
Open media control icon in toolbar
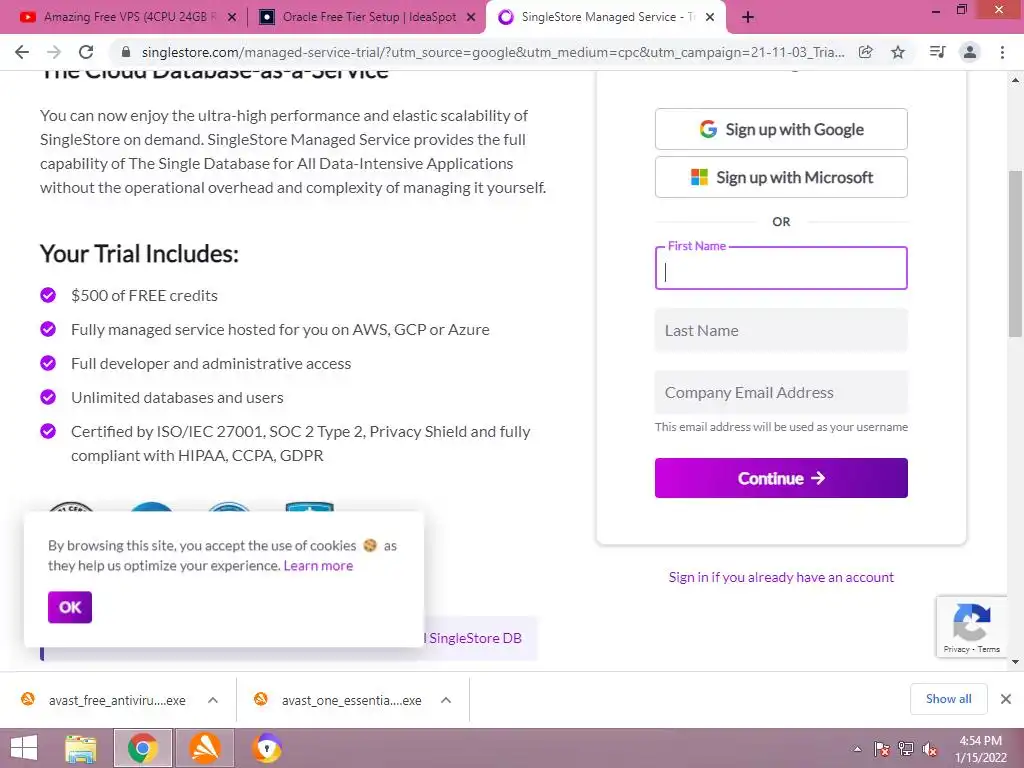[937, 52]
